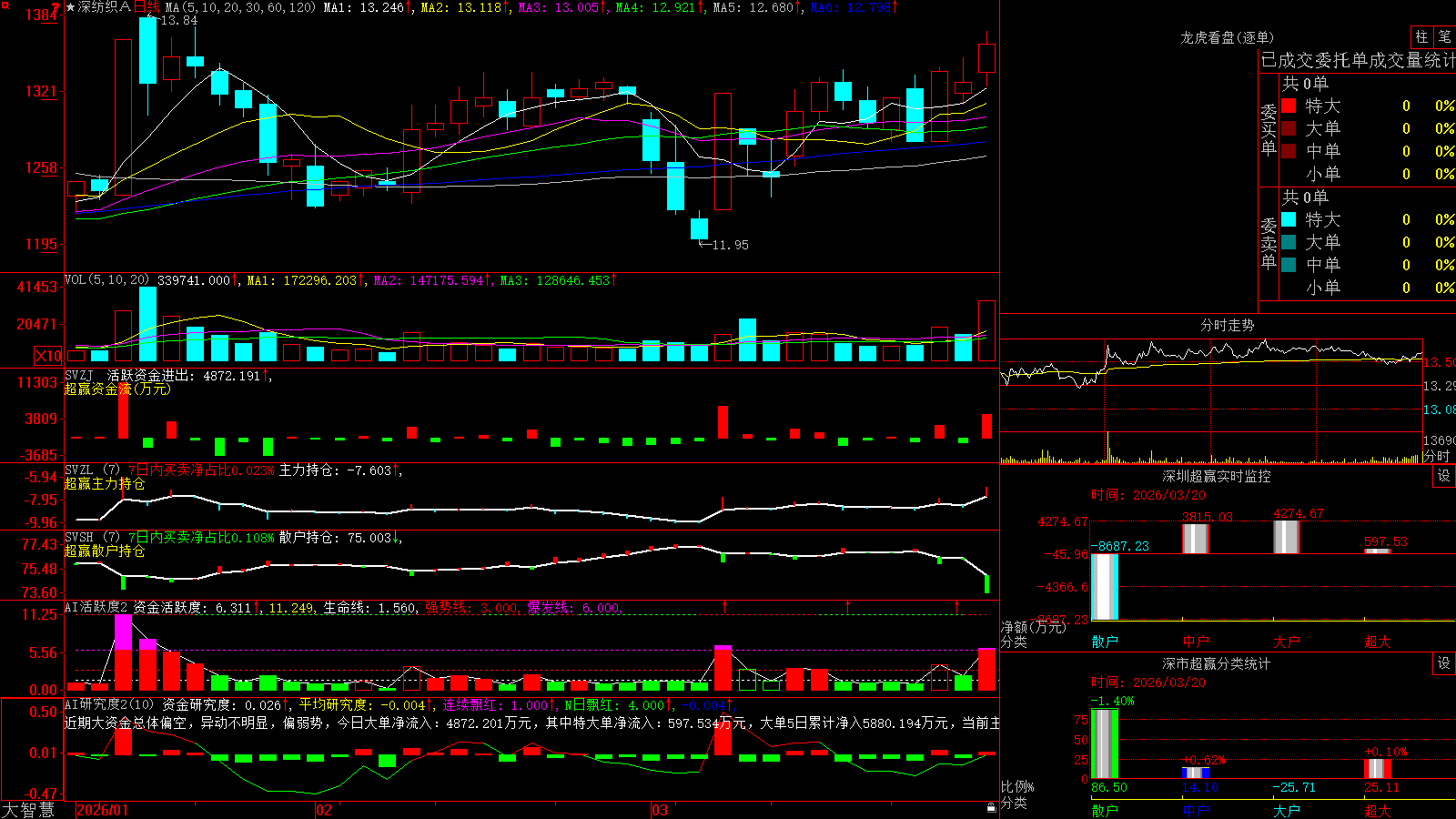
Task: Click the 散户持仓: 75.003 readout
Action: point(335,538)
